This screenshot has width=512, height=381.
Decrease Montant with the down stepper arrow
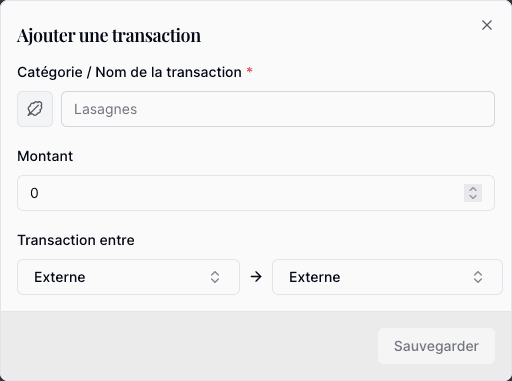click(x=473, y=197)
